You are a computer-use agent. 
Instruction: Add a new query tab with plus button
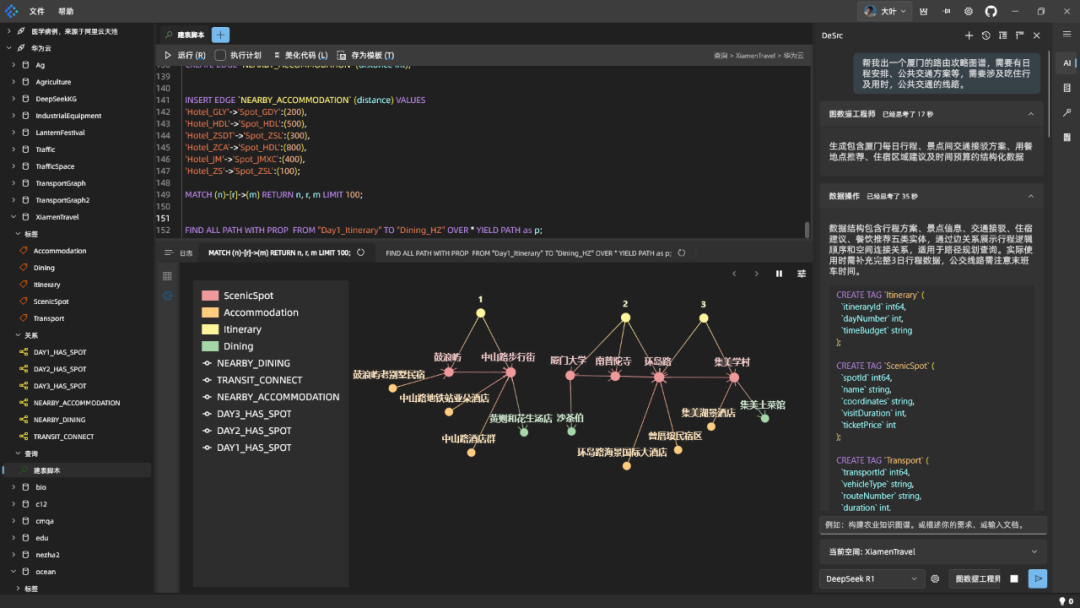click(220, 34)
